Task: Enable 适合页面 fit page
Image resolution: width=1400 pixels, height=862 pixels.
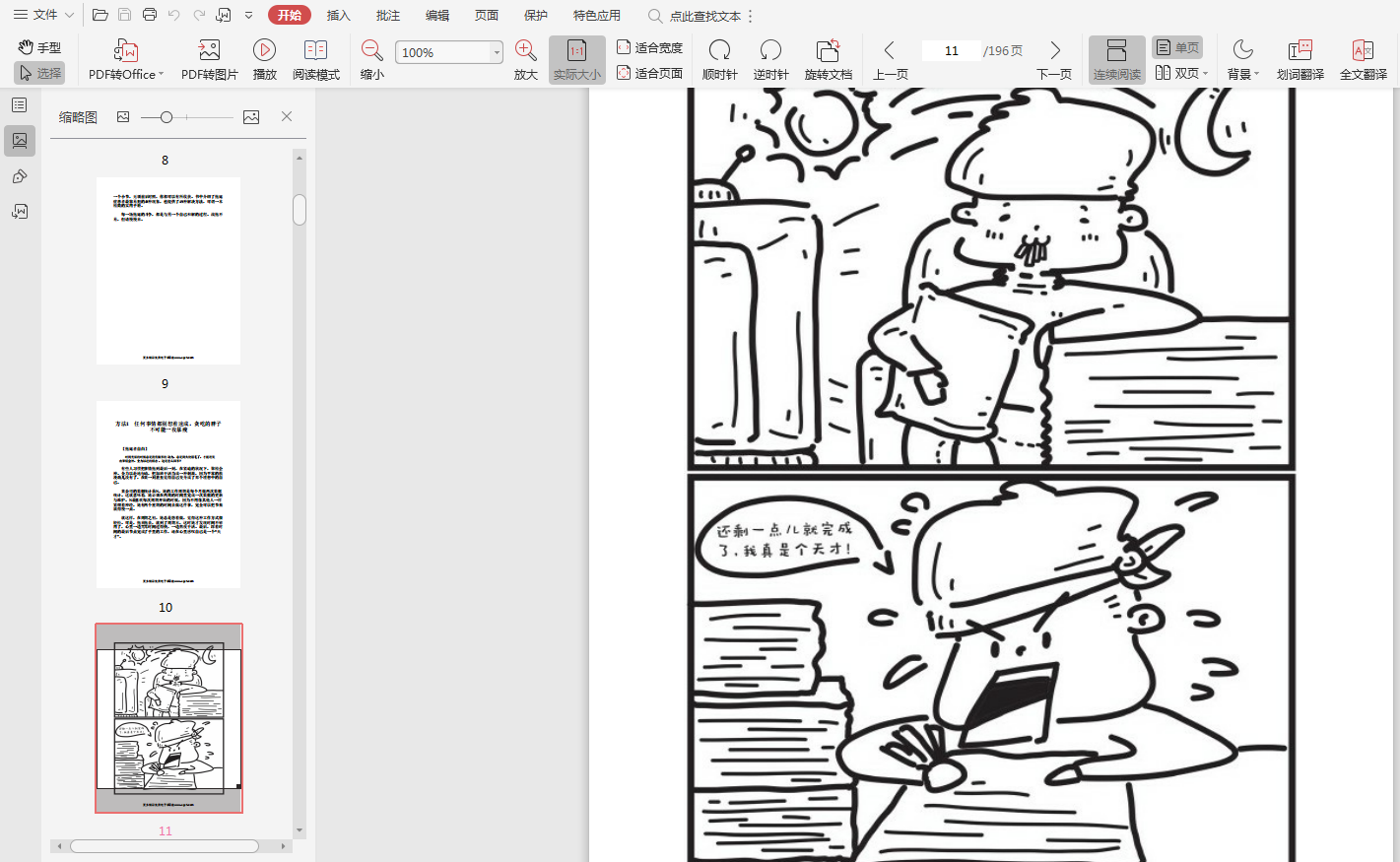Action: 649,73
